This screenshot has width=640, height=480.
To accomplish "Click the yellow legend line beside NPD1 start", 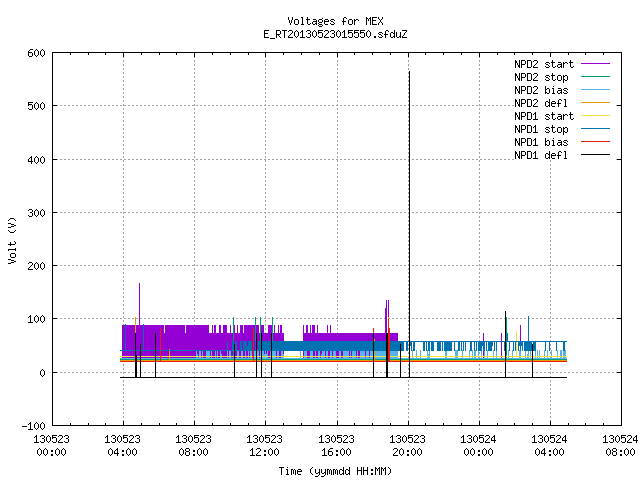I will [x=596, y=116].
